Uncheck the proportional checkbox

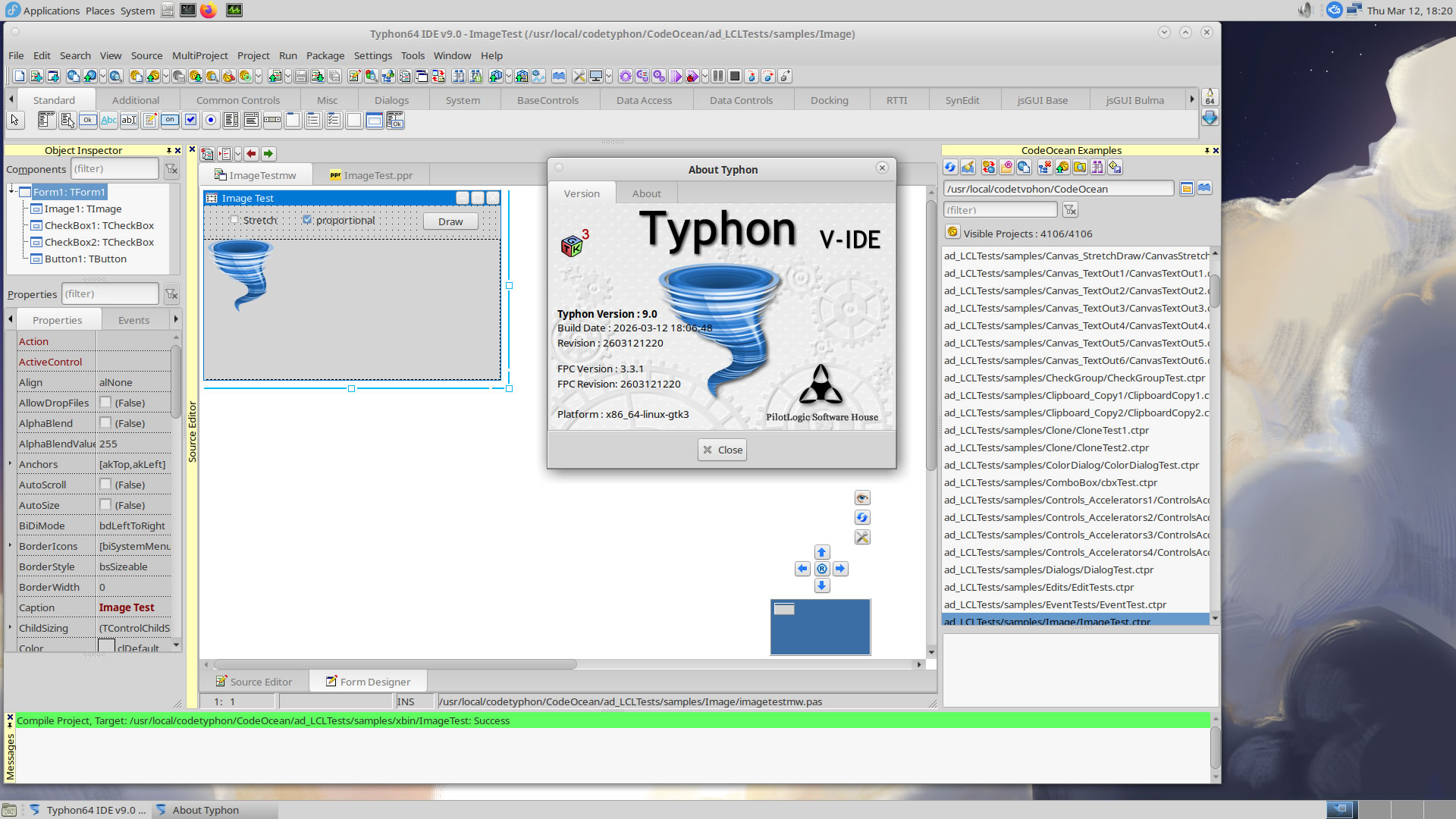[x=307, y=220]
